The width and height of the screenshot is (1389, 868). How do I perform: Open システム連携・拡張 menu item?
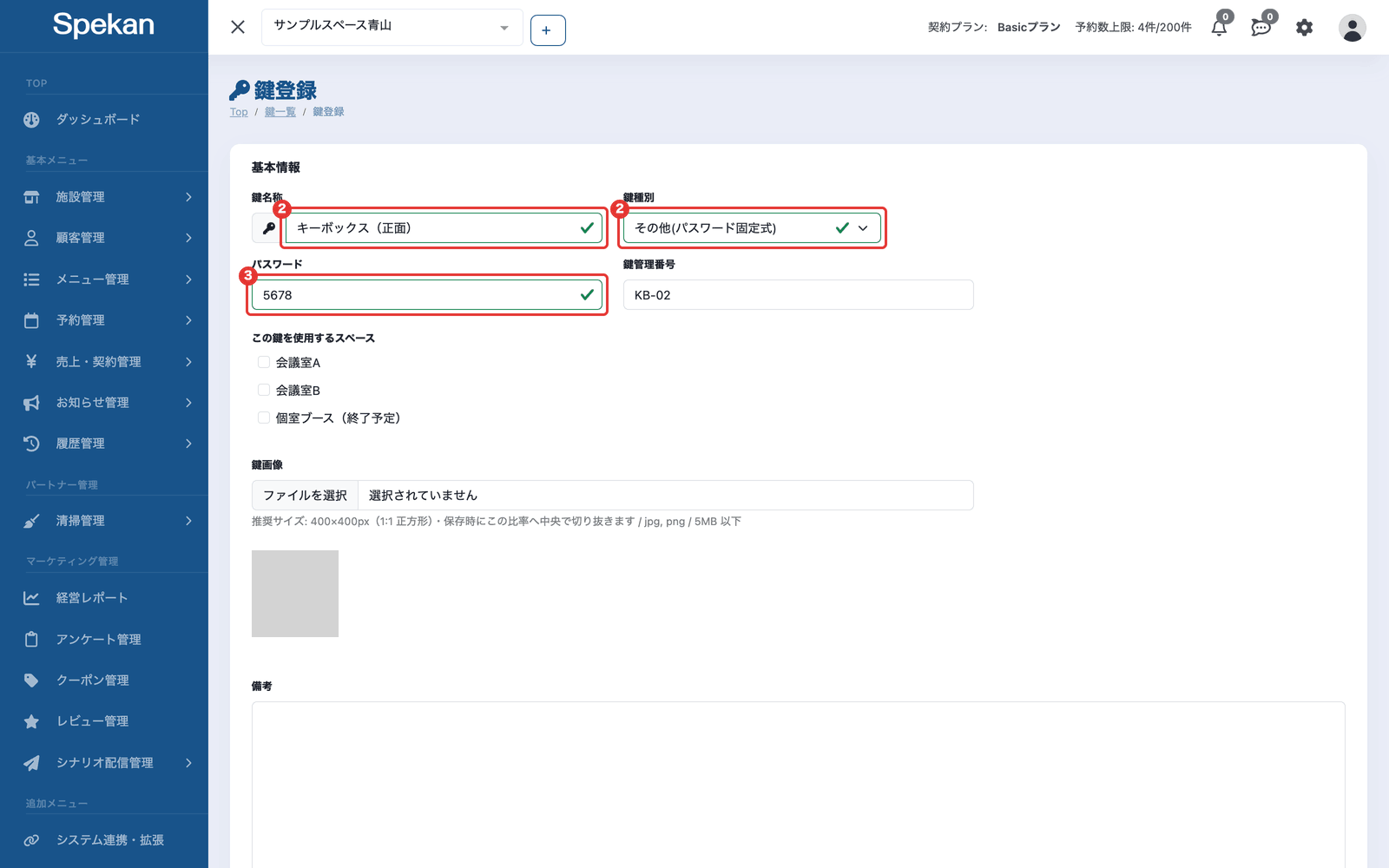click(104, 840)
